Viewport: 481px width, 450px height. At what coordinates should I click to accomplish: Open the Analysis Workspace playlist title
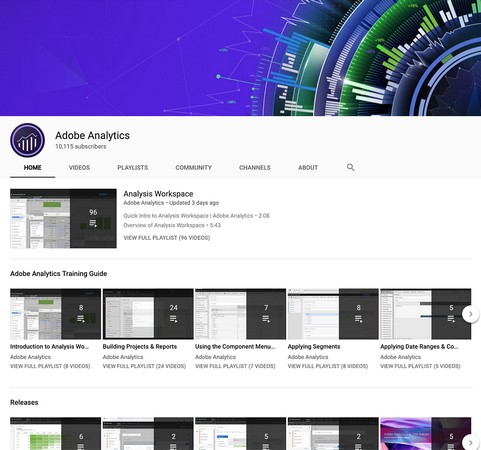[158, 194]
